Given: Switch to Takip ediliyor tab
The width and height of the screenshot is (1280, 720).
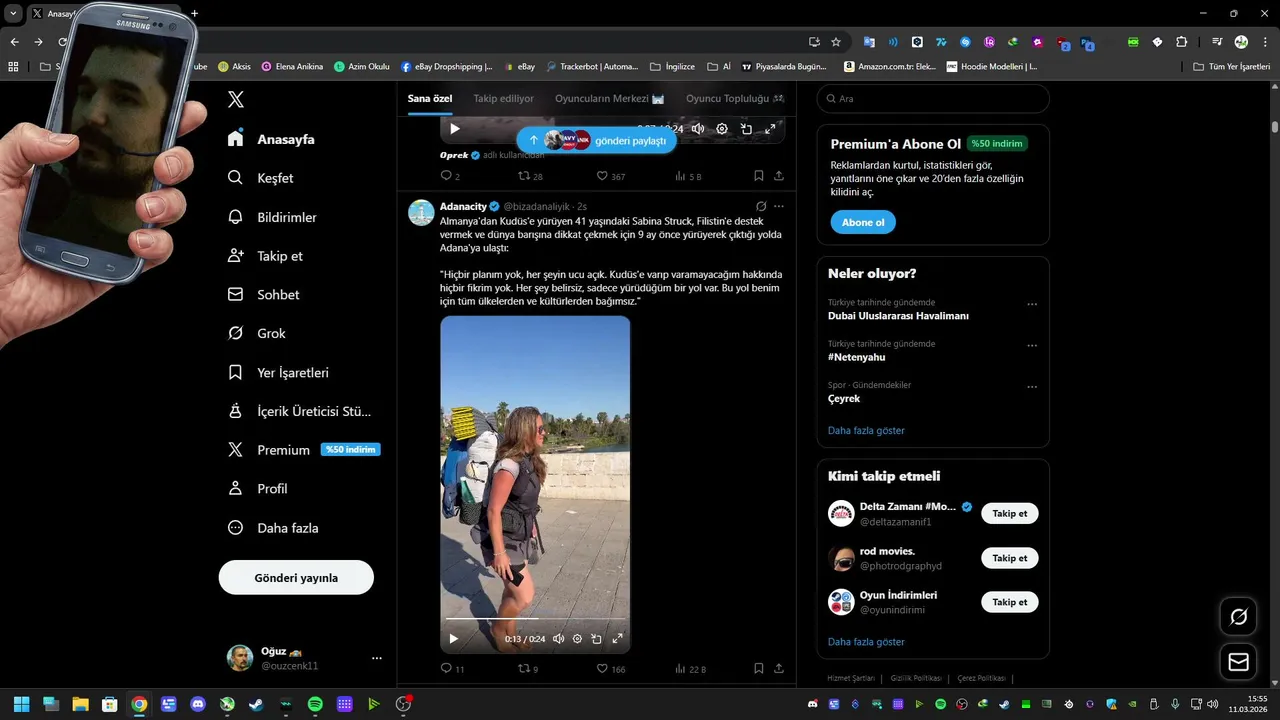Looking at the screenshot, I should [x=503, y=99].
